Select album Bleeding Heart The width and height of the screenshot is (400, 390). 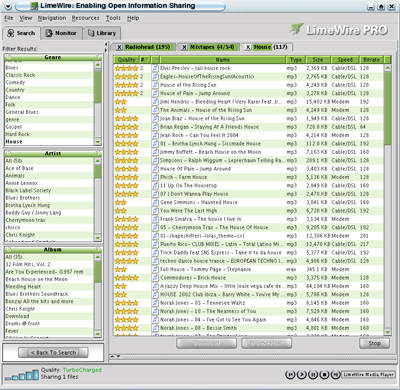point(49,286)
